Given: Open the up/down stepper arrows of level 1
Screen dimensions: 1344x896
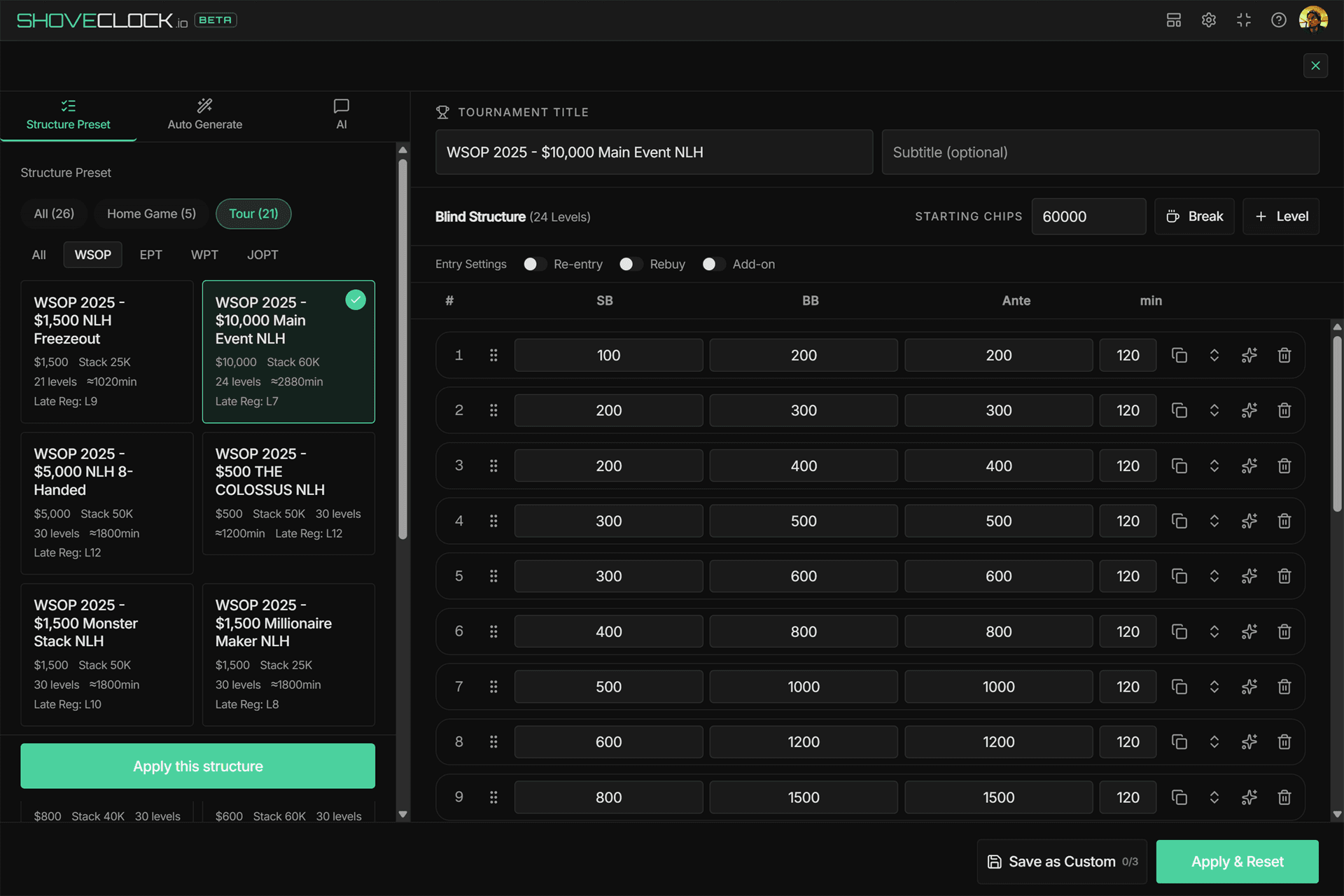Looking at the screenshot, I should [x=1214, y=356].
